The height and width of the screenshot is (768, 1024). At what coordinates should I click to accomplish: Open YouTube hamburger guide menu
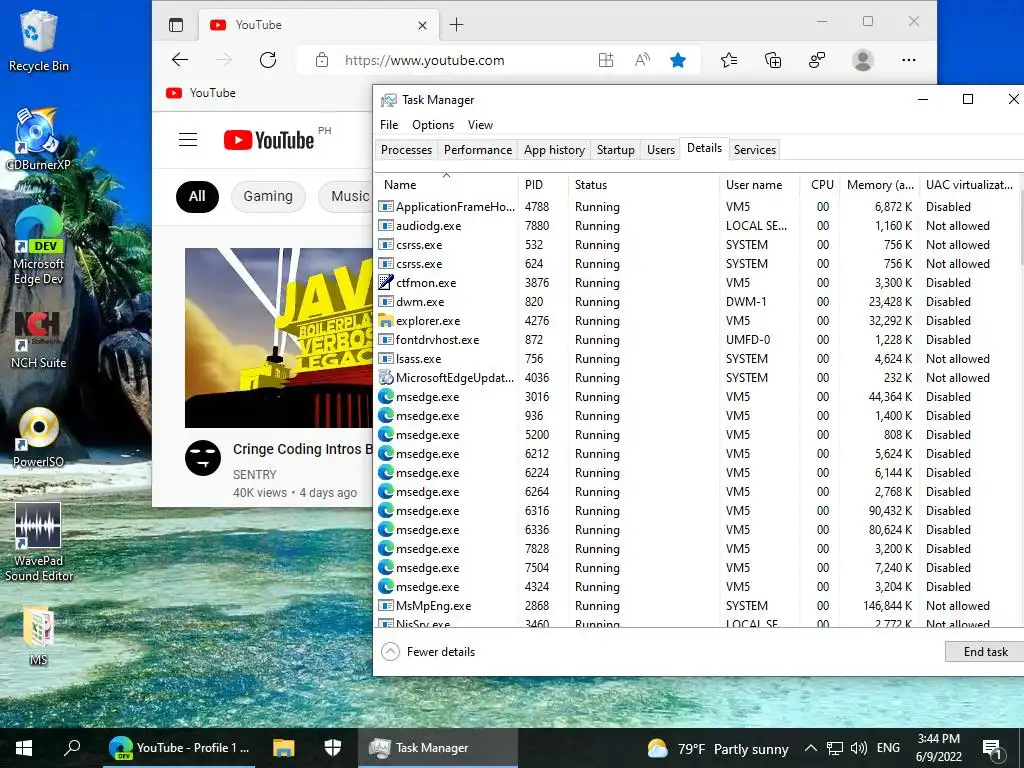coord(188,140)
